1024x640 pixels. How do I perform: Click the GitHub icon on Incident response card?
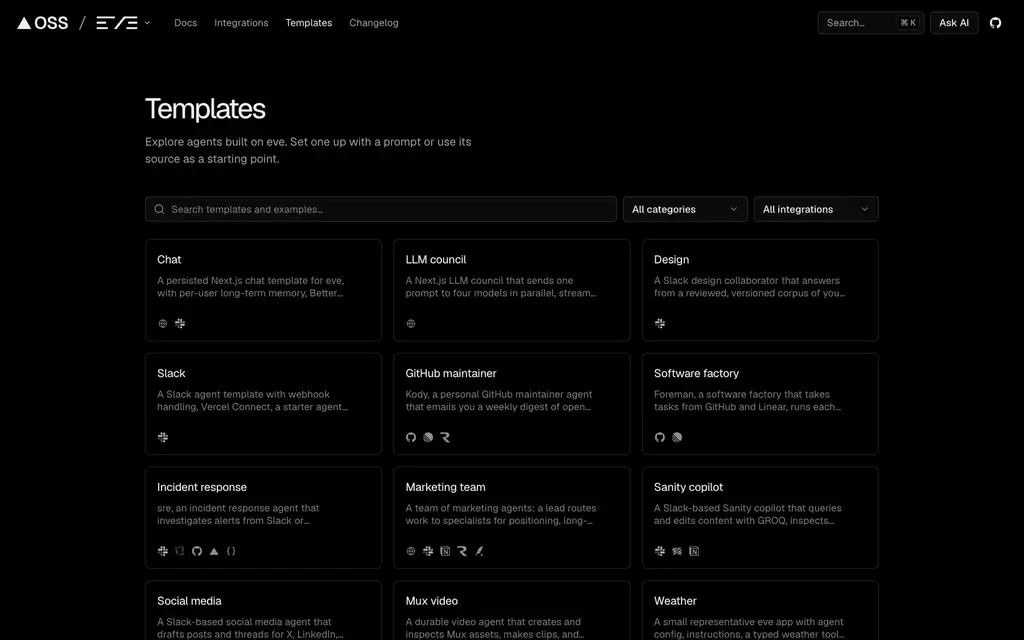point(197,551)
